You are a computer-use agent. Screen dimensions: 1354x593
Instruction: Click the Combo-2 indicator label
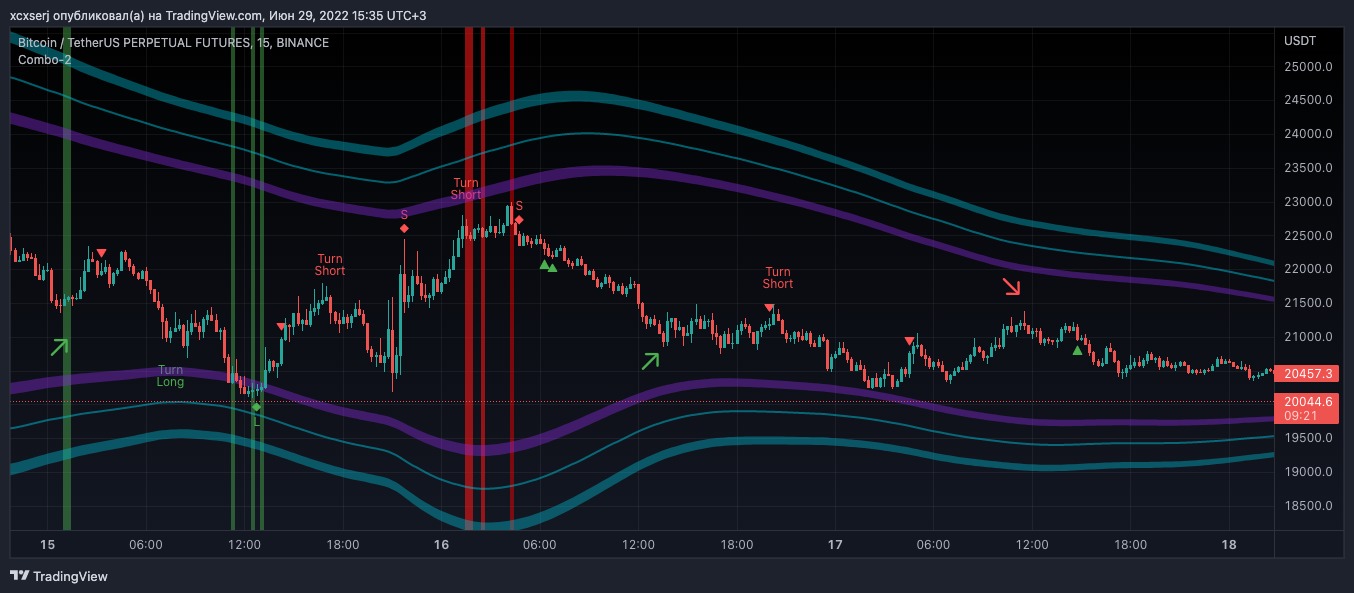pyautogui.click(x=45, y=60)
